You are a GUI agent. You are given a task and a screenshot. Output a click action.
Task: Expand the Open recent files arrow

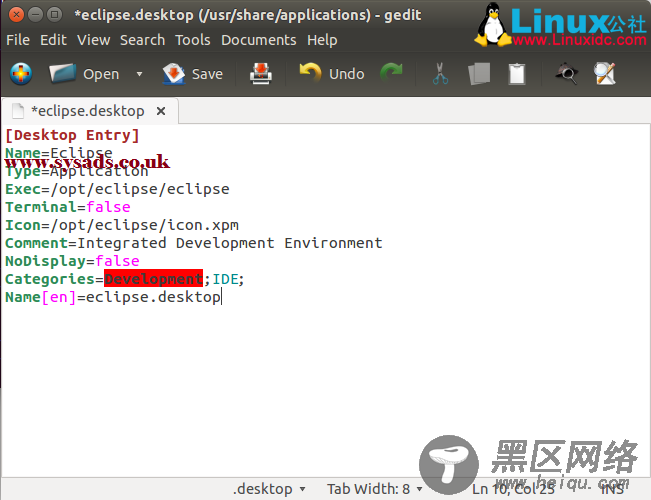pos(140,74)
